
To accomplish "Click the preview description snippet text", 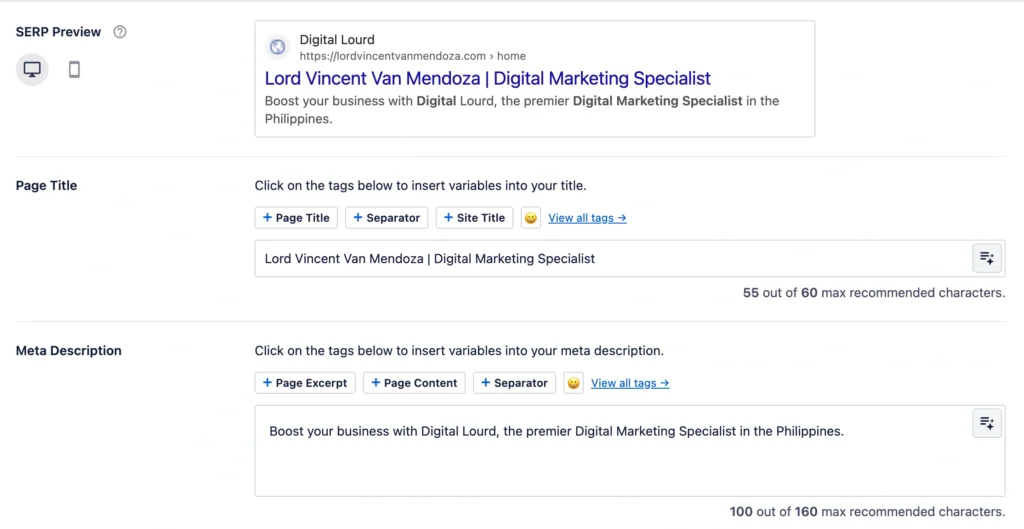I will pos(522,110).
